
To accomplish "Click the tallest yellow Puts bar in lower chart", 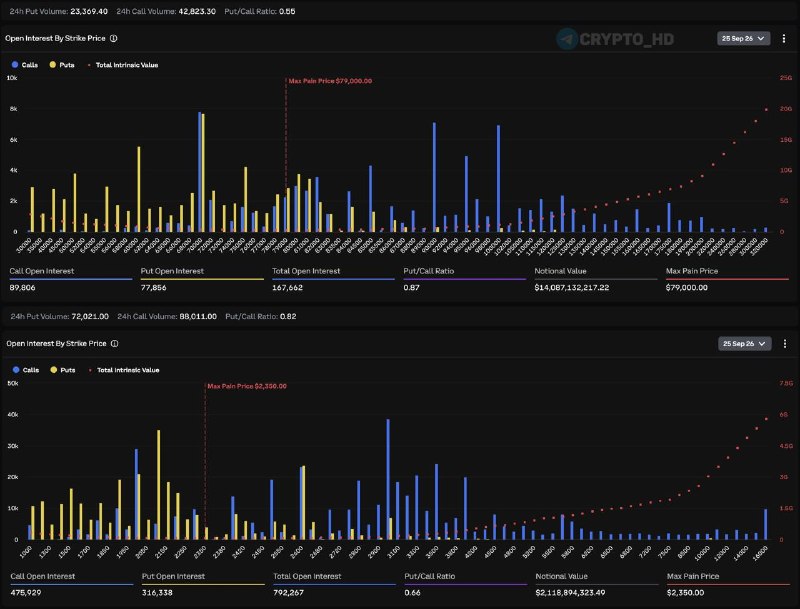I will pyautogui.click(x=159, y=485).
